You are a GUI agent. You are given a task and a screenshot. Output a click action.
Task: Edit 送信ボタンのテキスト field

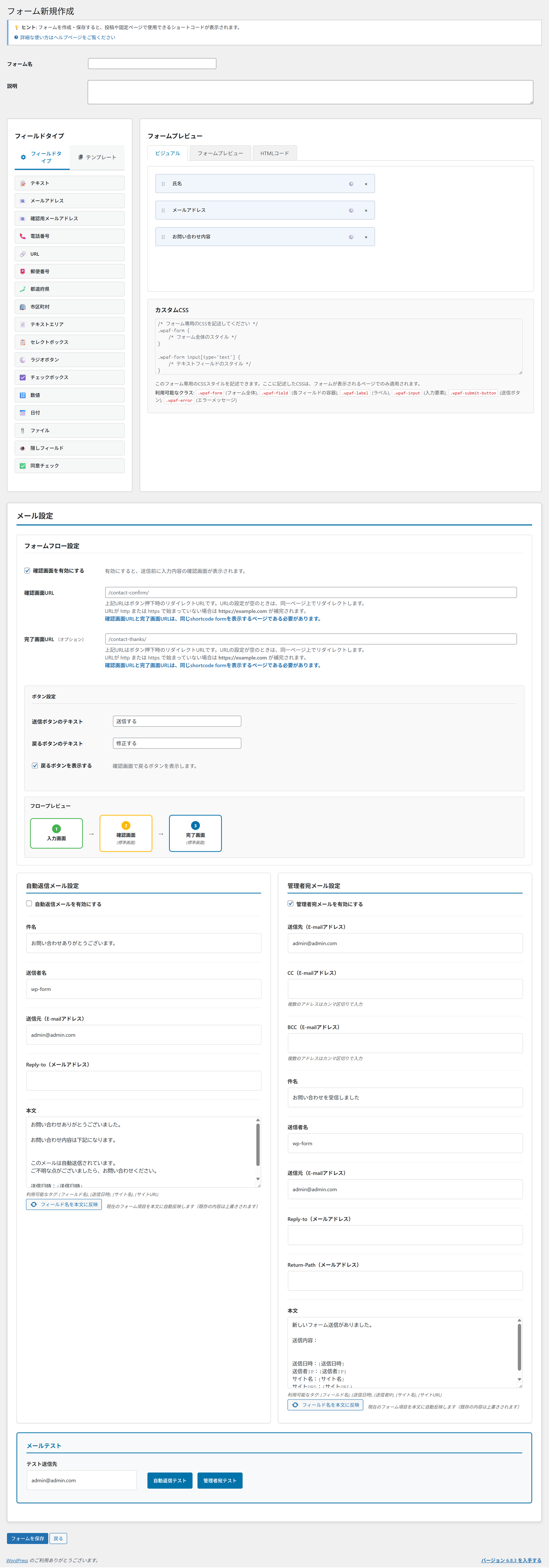[177, 721]
